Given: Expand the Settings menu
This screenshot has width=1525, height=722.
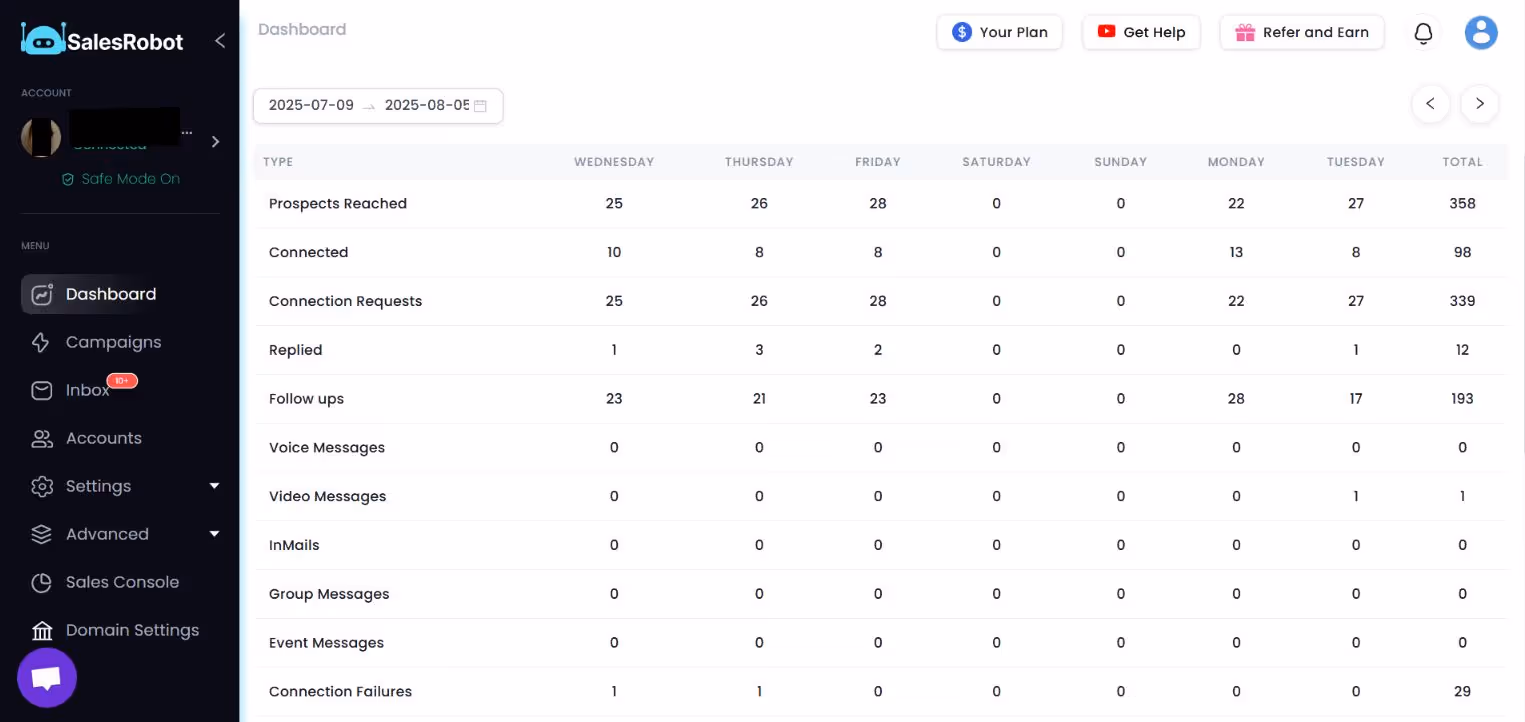Looking at the screenshot, I should 213,486.
